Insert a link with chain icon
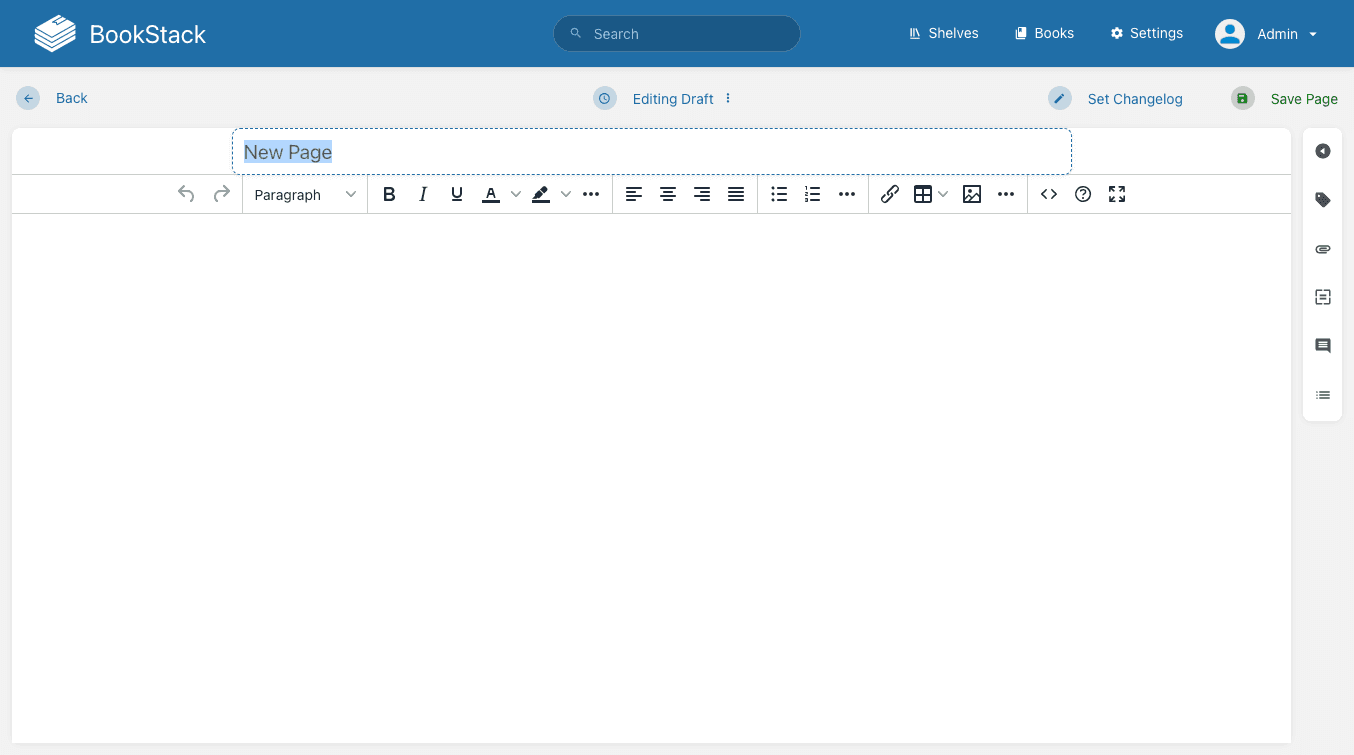 [890, 194]
